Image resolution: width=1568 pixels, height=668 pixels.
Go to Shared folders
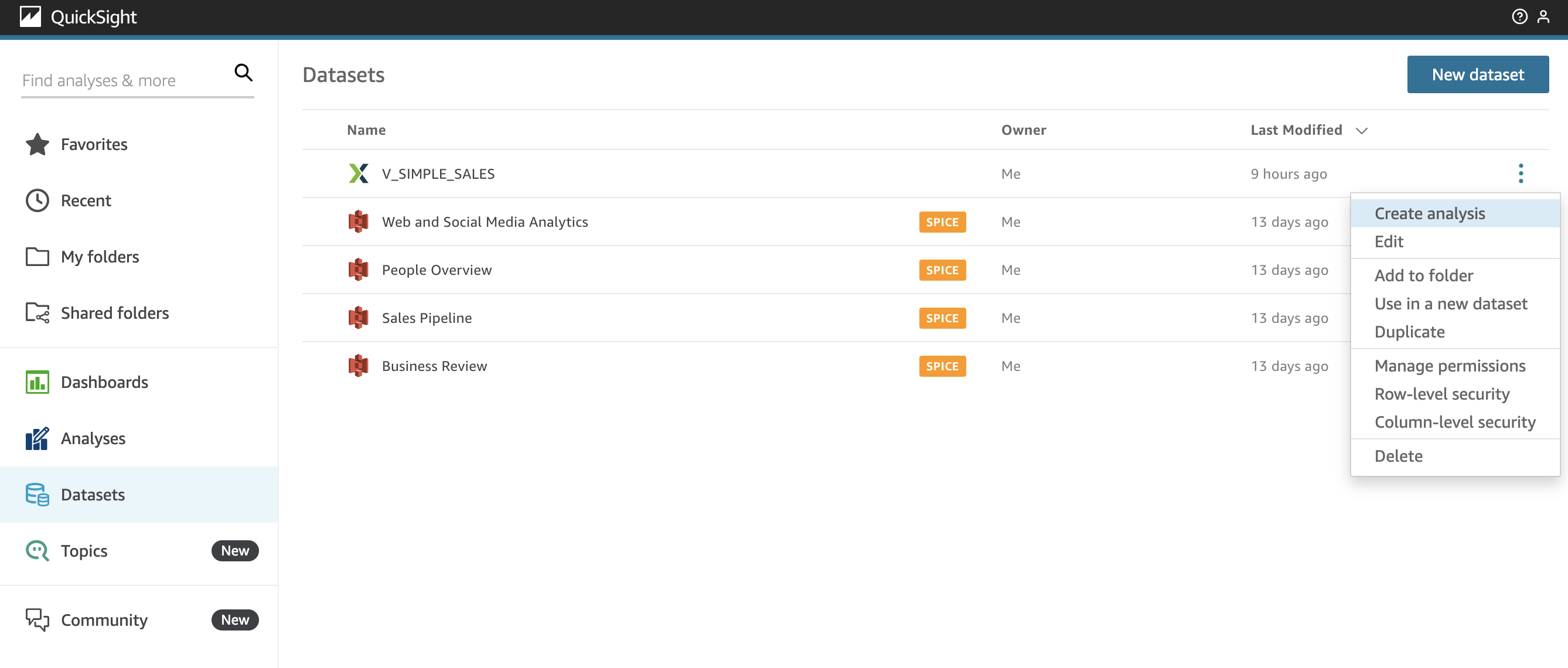click(x=139, y=312)
